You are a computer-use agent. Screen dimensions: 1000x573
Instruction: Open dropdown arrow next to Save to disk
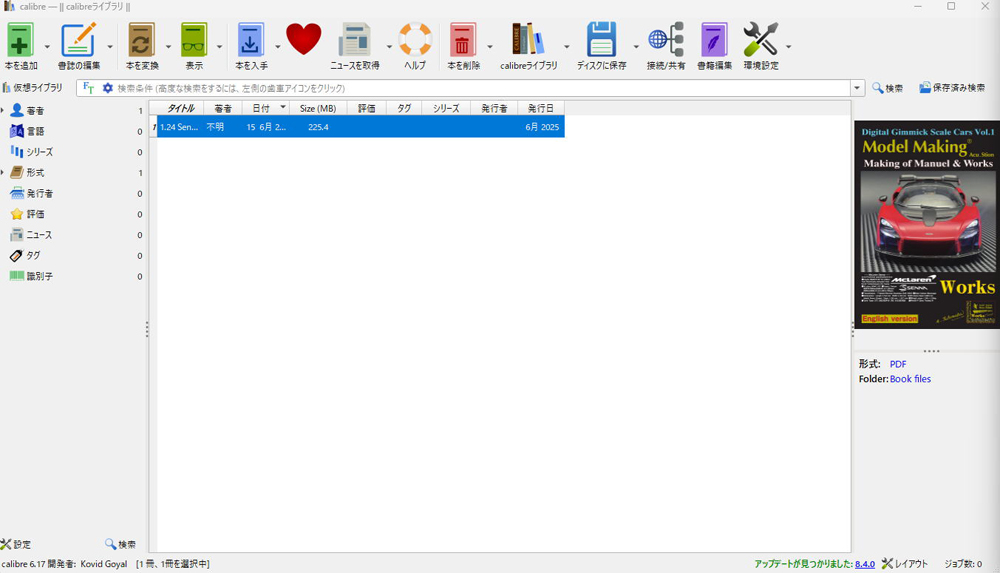pos(636,47)
